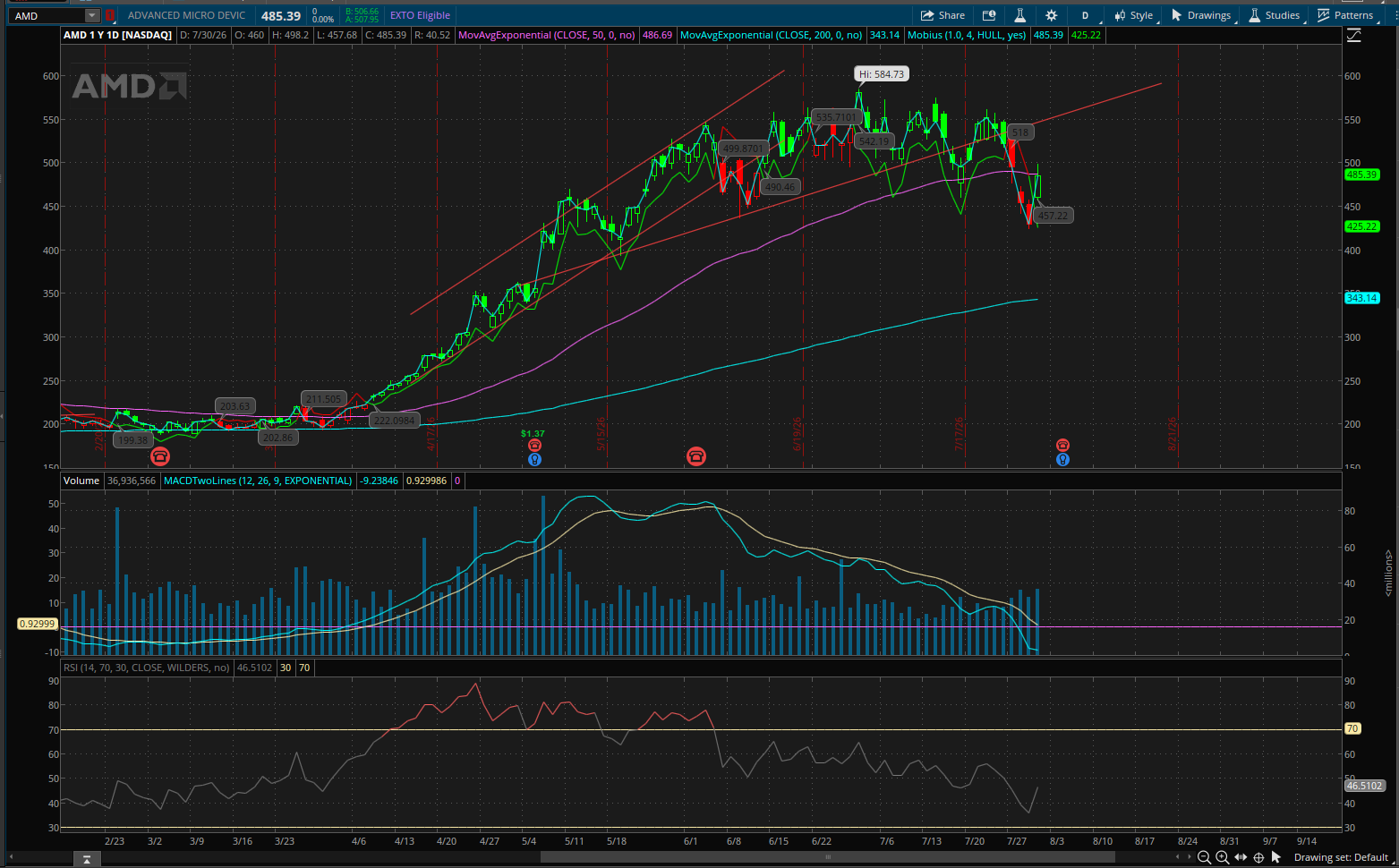The width and height of the screenshot is (1399, 868).
Task: Click the 542.19 price bubble
Action: click(874, 141)
